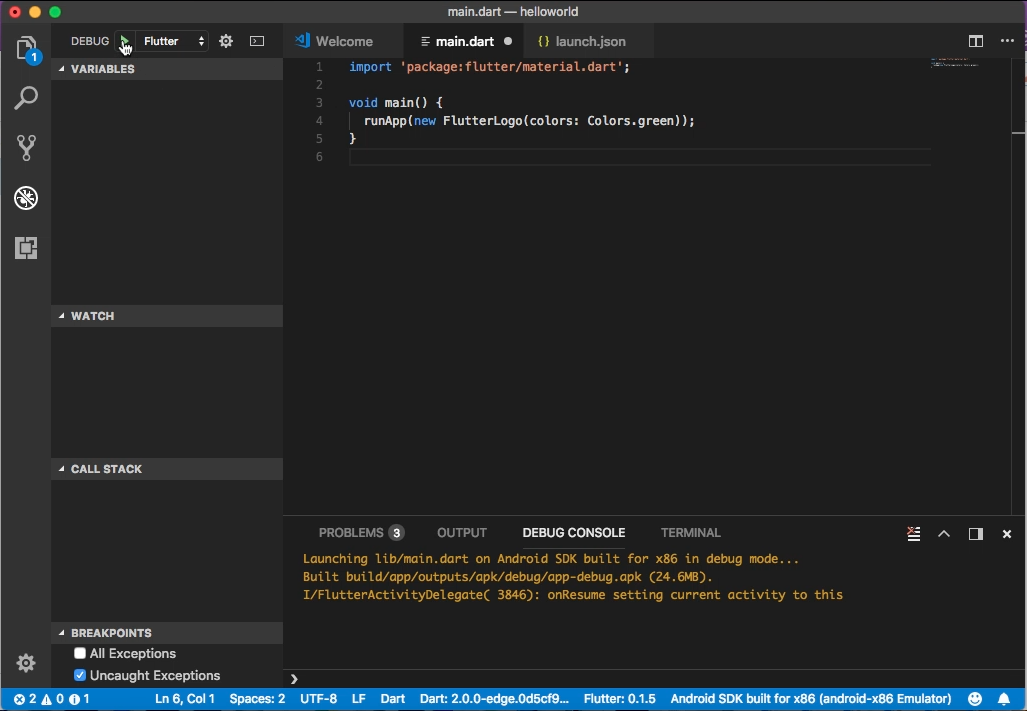This screenshot has height=711, width=1027.
Task: Open the Debug view in activity bar
Action: (26, 198)
